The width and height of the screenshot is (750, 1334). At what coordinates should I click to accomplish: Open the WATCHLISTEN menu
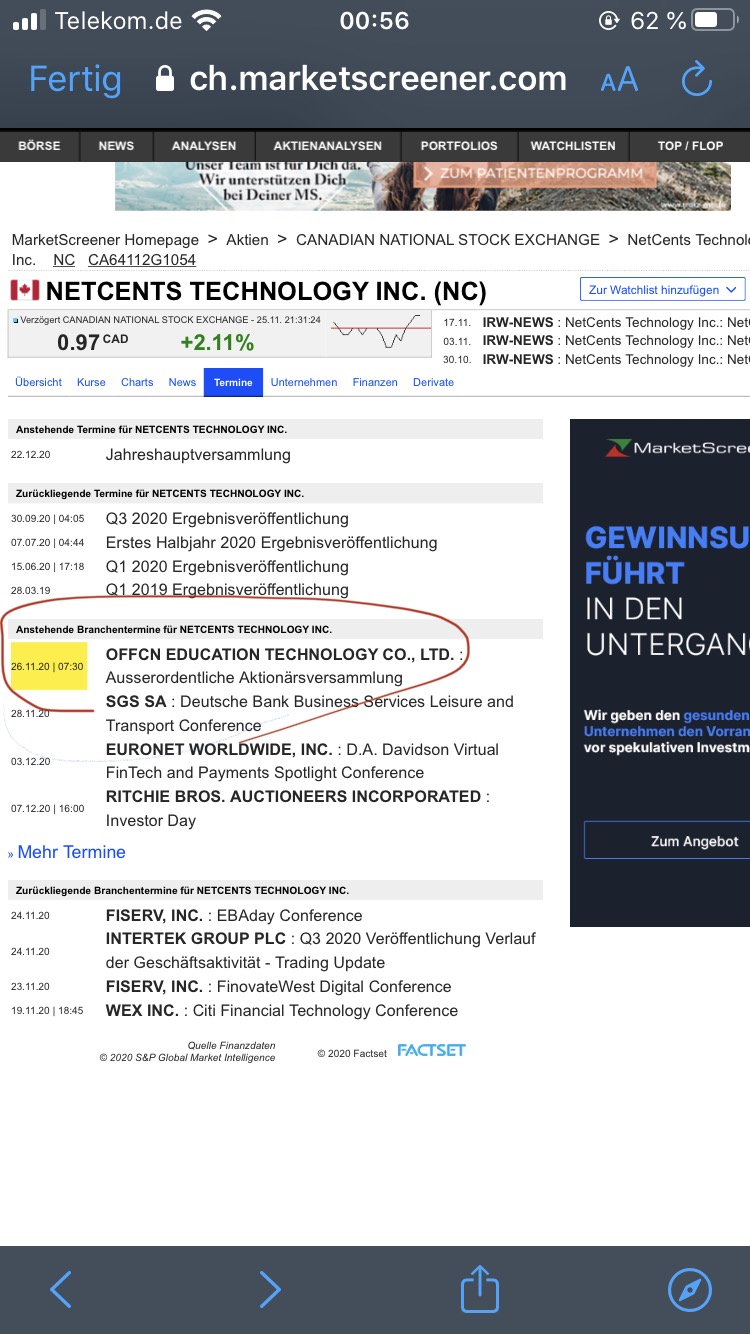click(573, 146)
